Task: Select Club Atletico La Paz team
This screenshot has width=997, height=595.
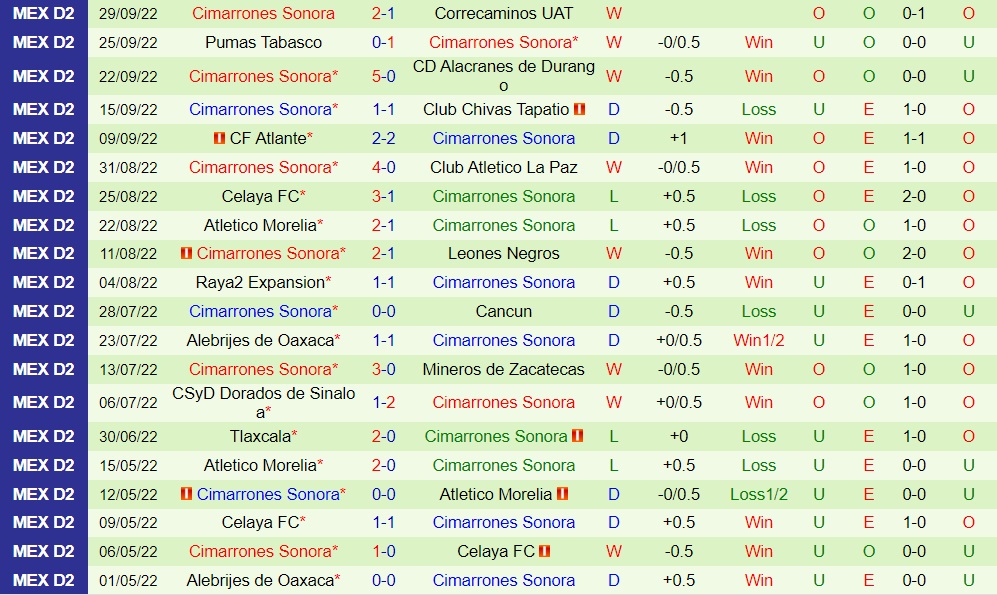Action: pyautogui.click(x=504, y=168)
